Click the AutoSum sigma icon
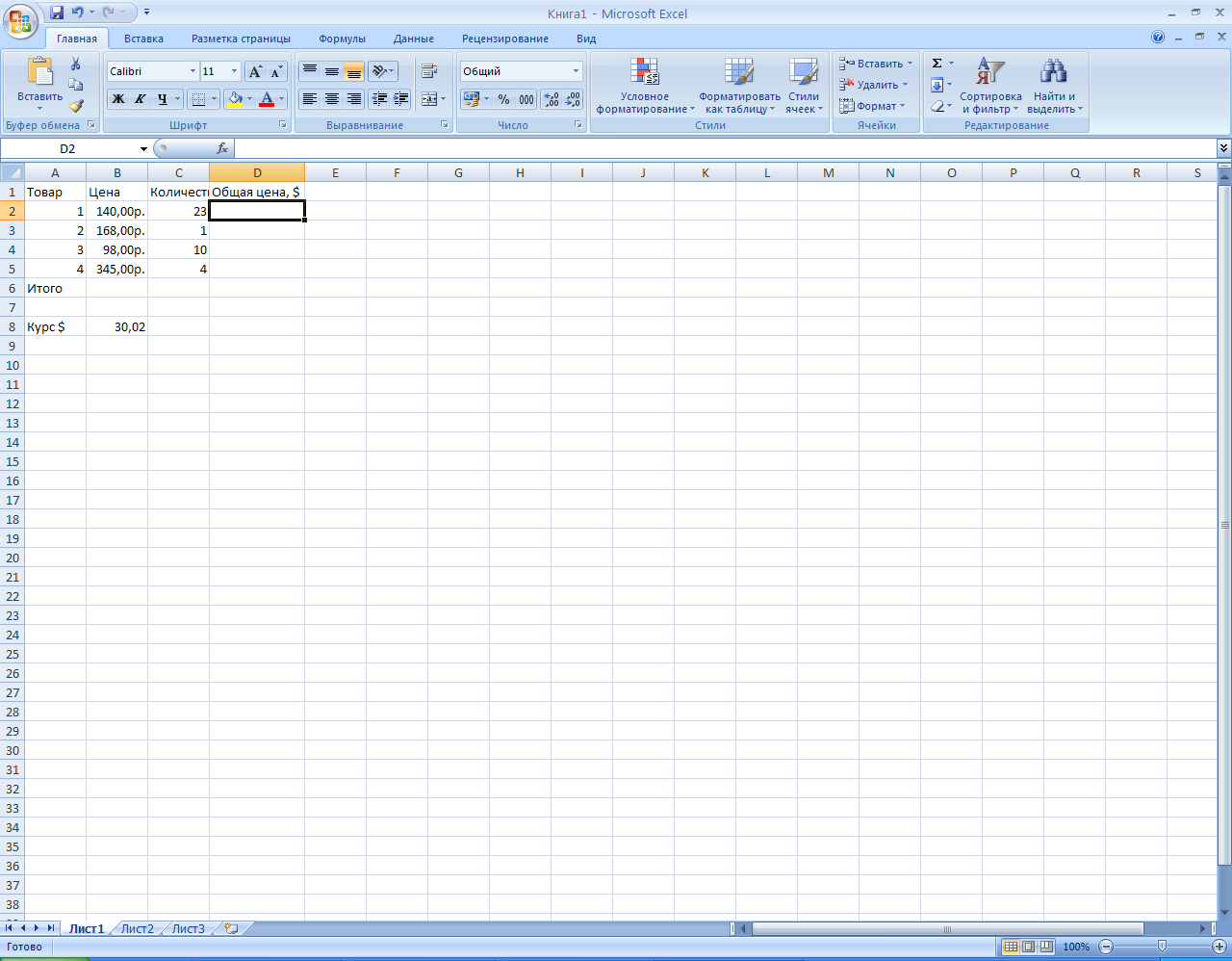Viewport: 1232px width, 961px height. pos(937,64)
